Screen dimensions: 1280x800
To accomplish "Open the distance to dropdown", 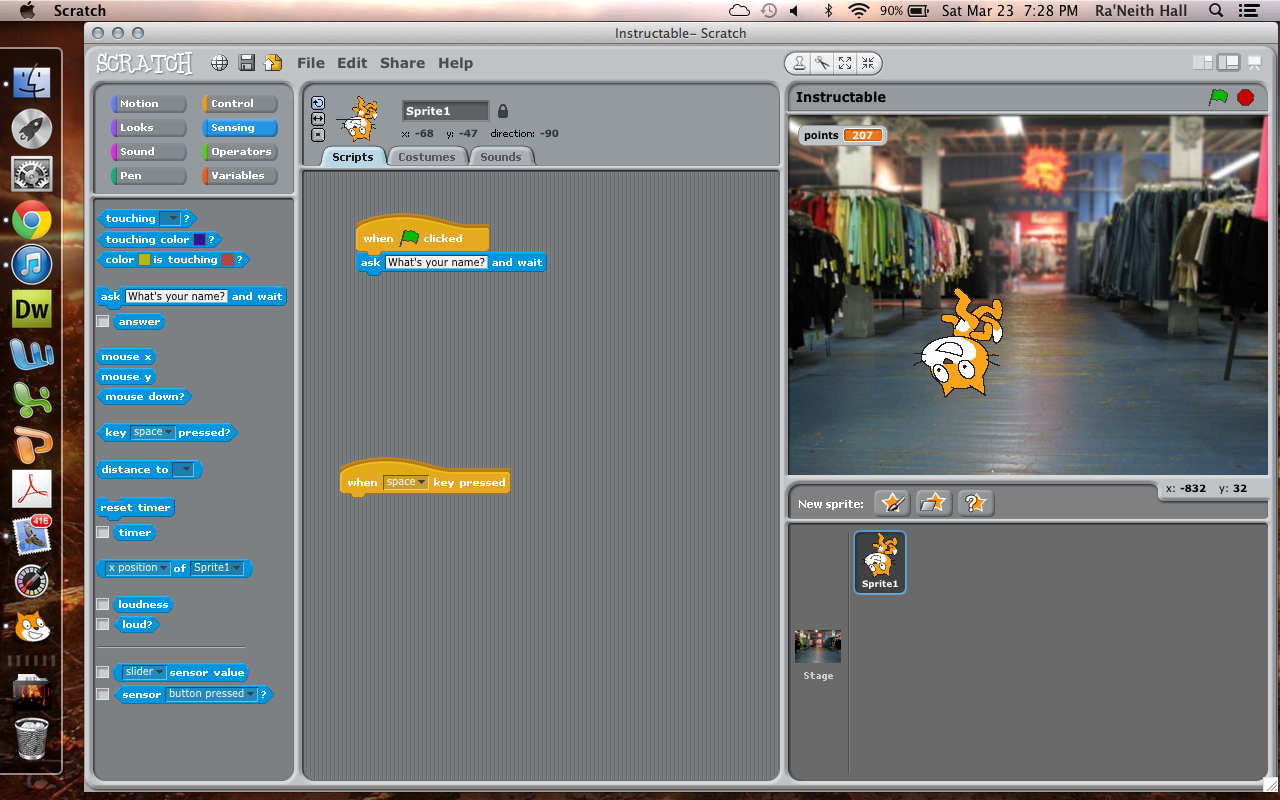I will 183,470.
